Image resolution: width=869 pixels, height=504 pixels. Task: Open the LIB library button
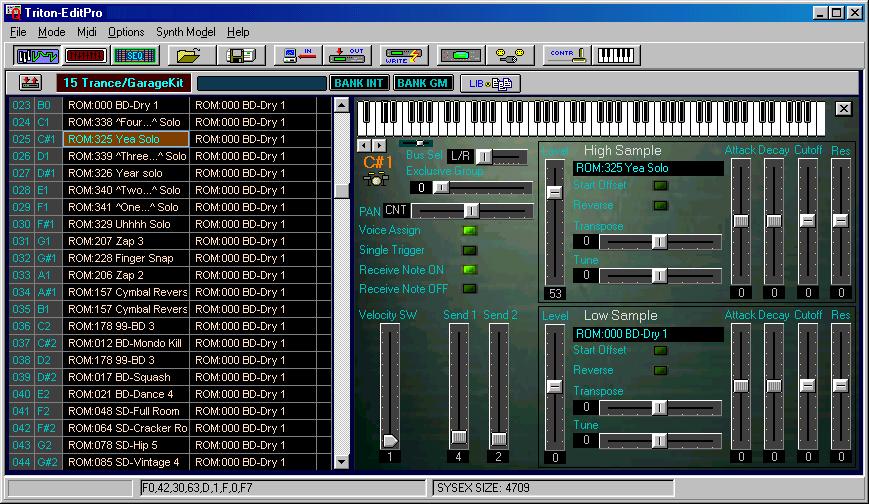[x=489, y=83]
